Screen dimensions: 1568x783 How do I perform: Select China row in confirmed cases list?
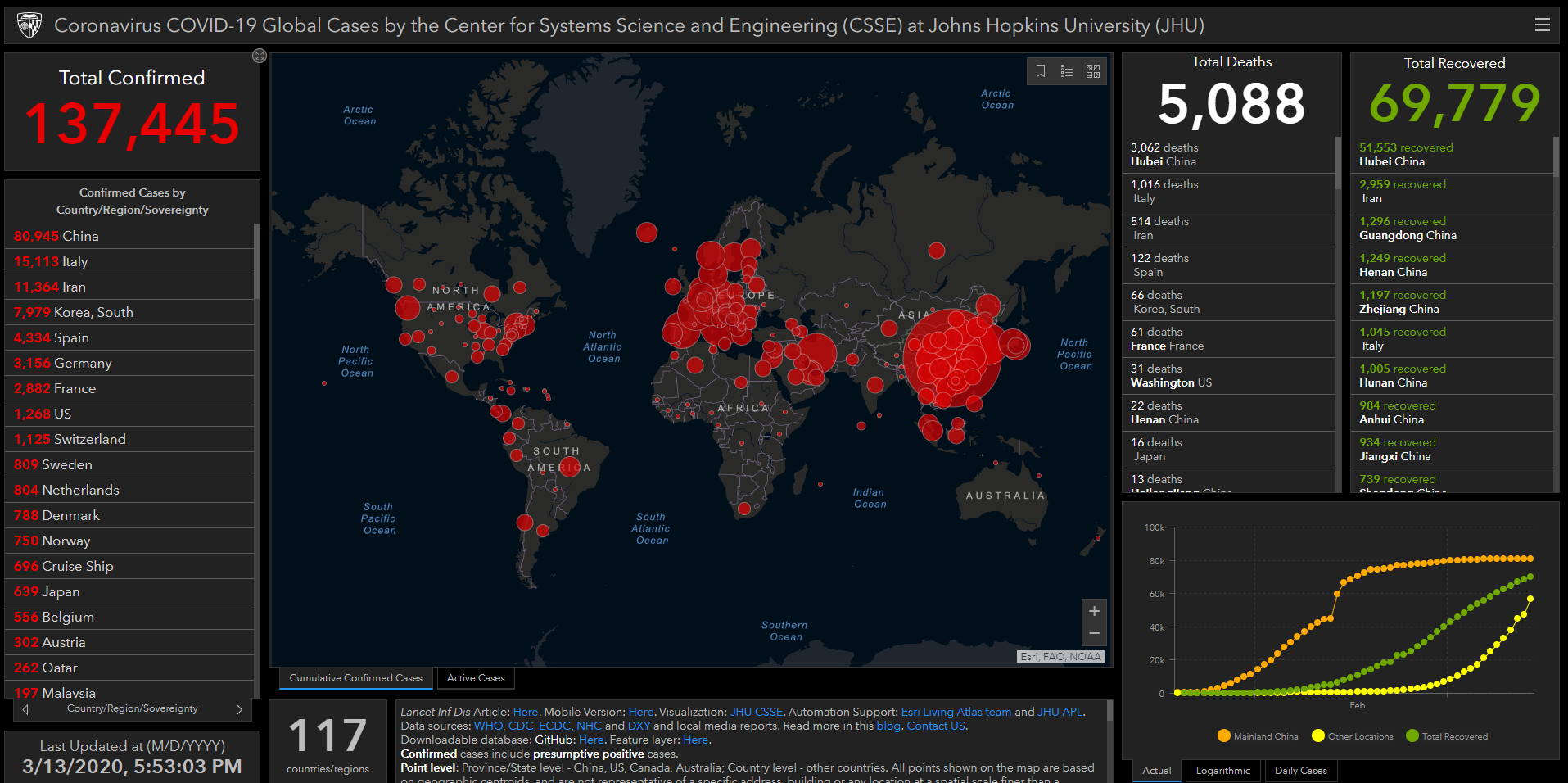129,236
